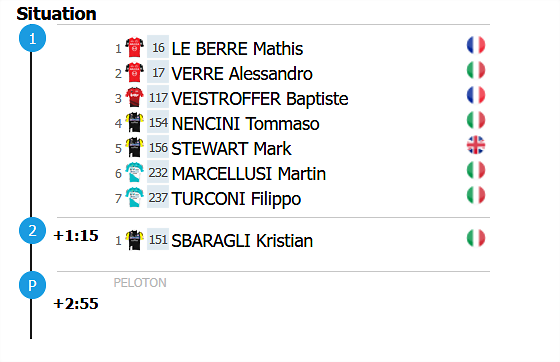Select the peloton P circle marker

pos(32,285)
